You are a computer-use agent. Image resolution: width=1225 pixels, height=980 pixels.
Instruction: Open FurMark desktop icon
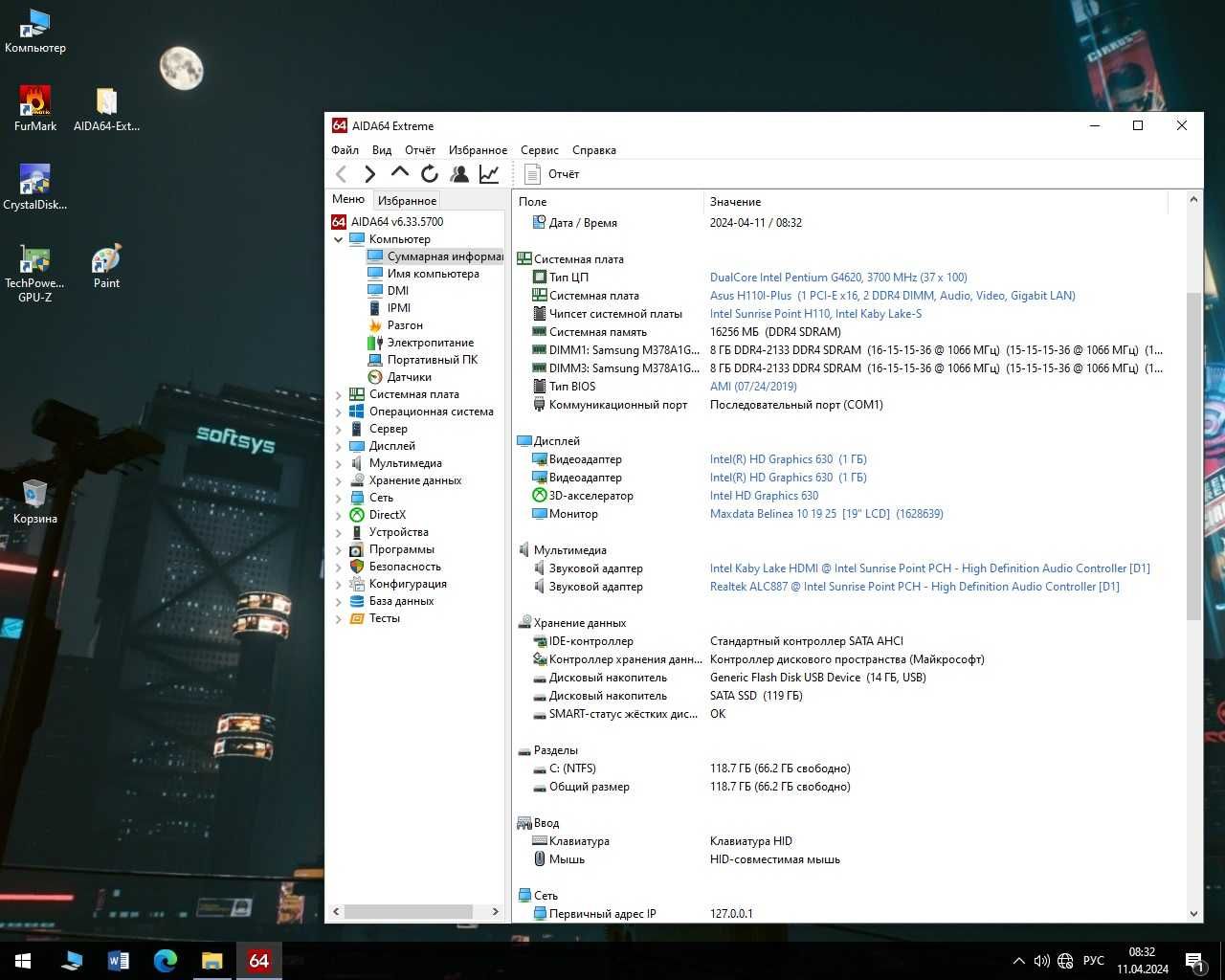pos(35,107)
